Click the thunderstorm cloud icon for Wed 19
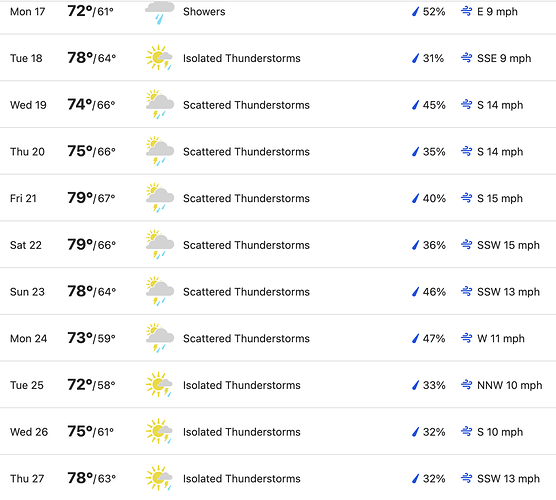 (x=160, y=104)
